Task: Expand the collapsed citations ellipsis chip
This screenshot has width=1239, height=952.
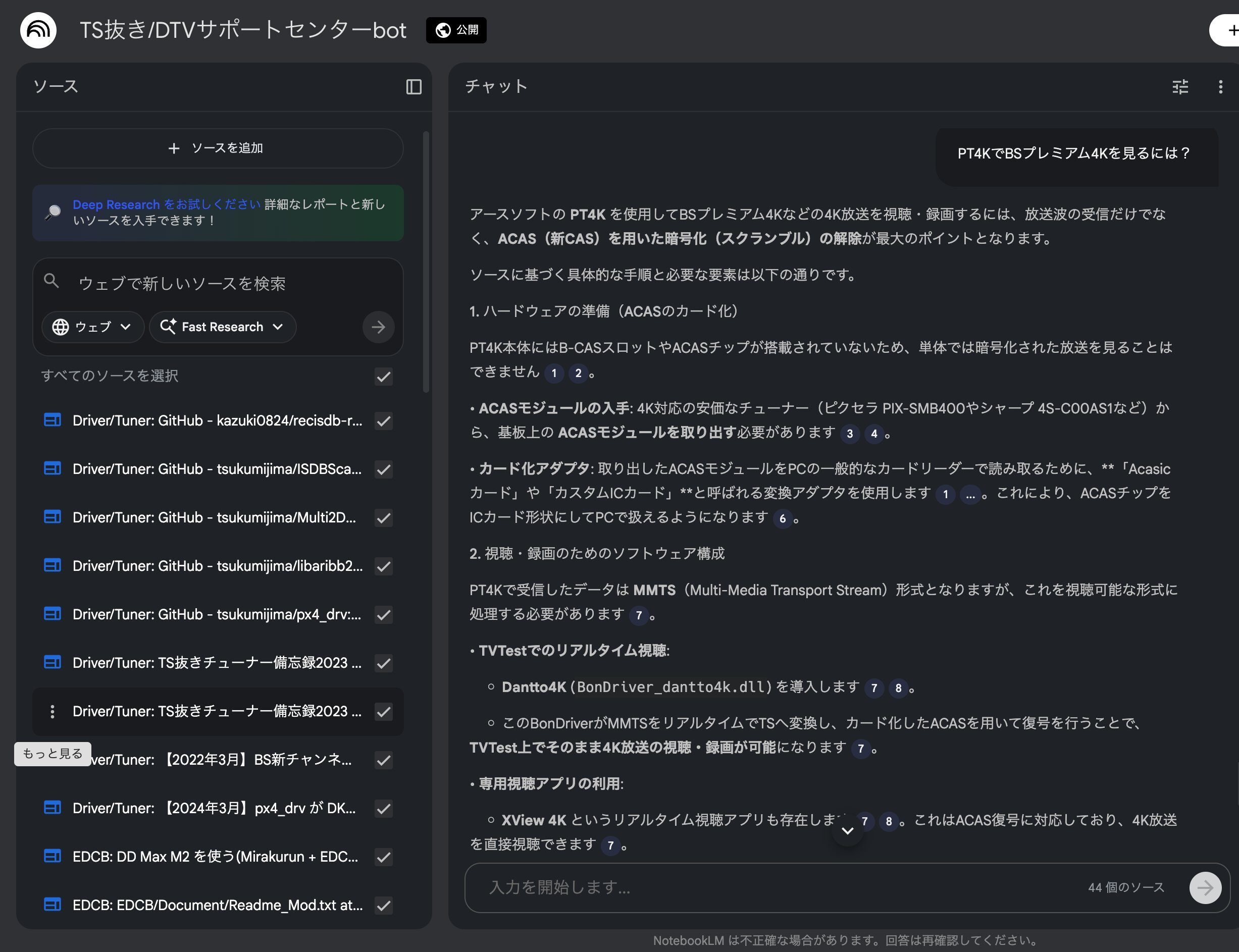Action: click(970, 495)
